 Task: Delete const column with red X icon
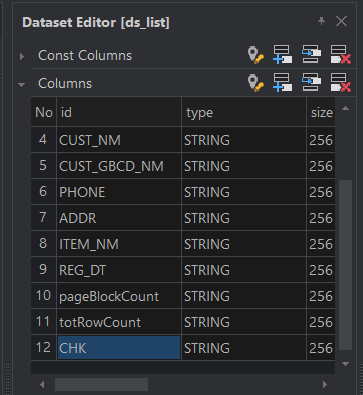click(x=341, y=54)
